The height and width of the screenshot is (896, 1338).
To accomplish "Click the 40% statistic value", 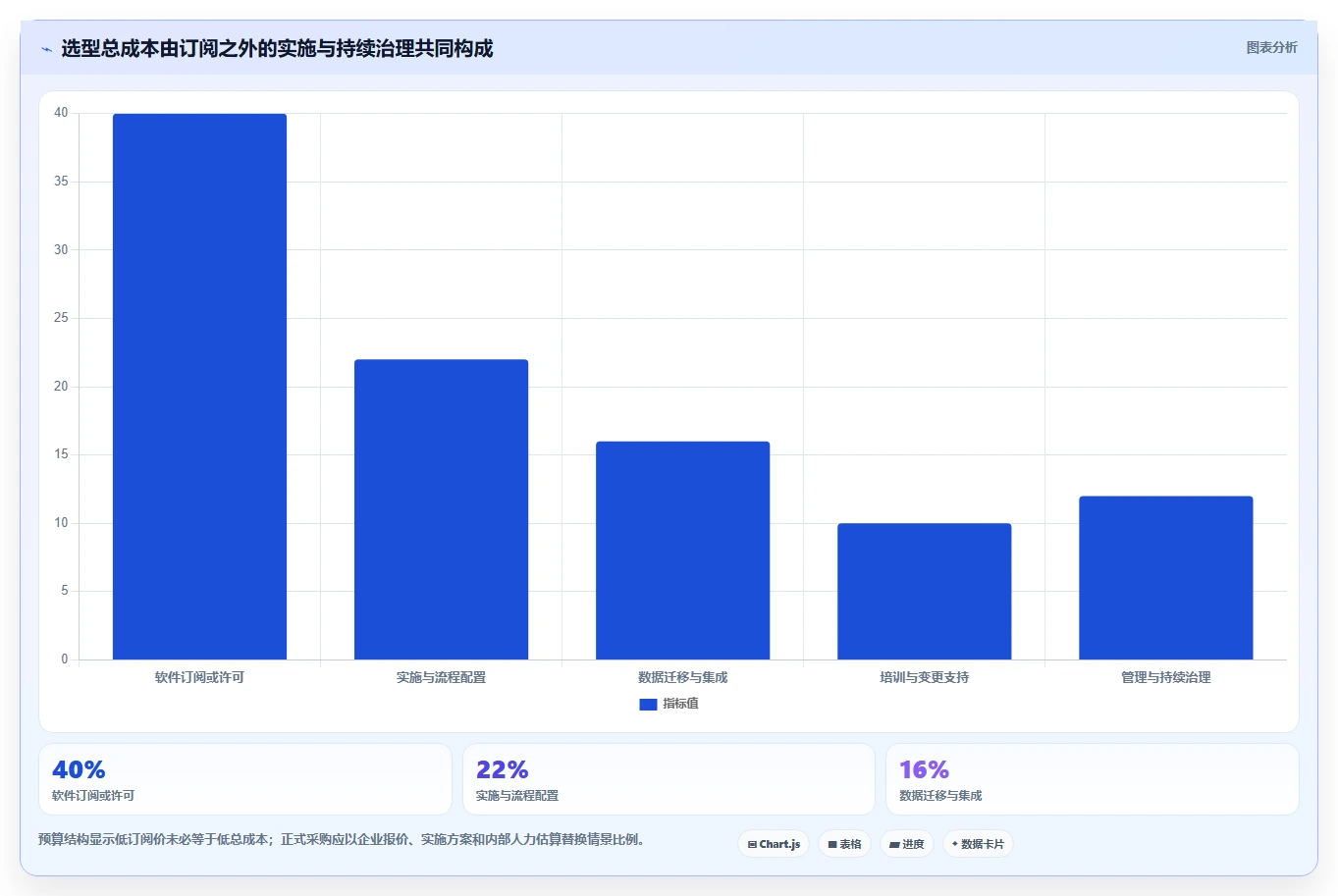I will click(79, 769).
